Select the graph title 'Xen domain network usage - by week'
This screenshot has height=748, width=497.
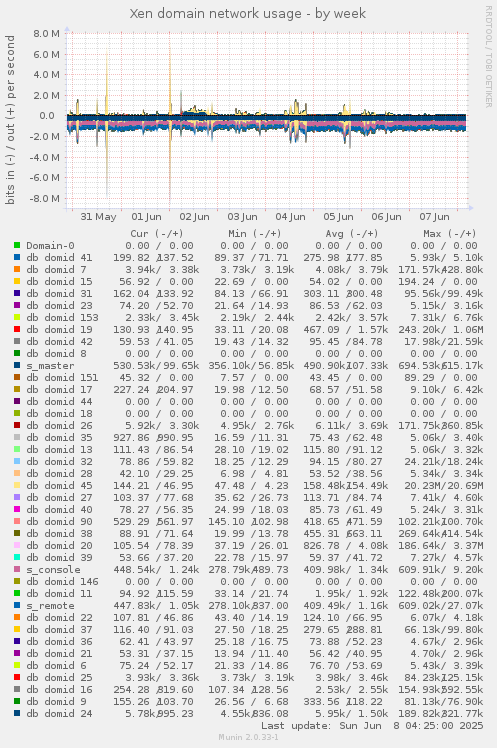coord(248,13)
